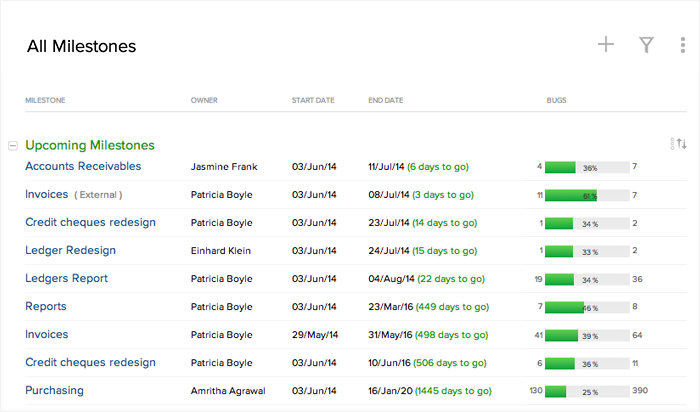This screenshot has width=700, height=412.
Task: Click the End Date column header
Action: [385, 100]
